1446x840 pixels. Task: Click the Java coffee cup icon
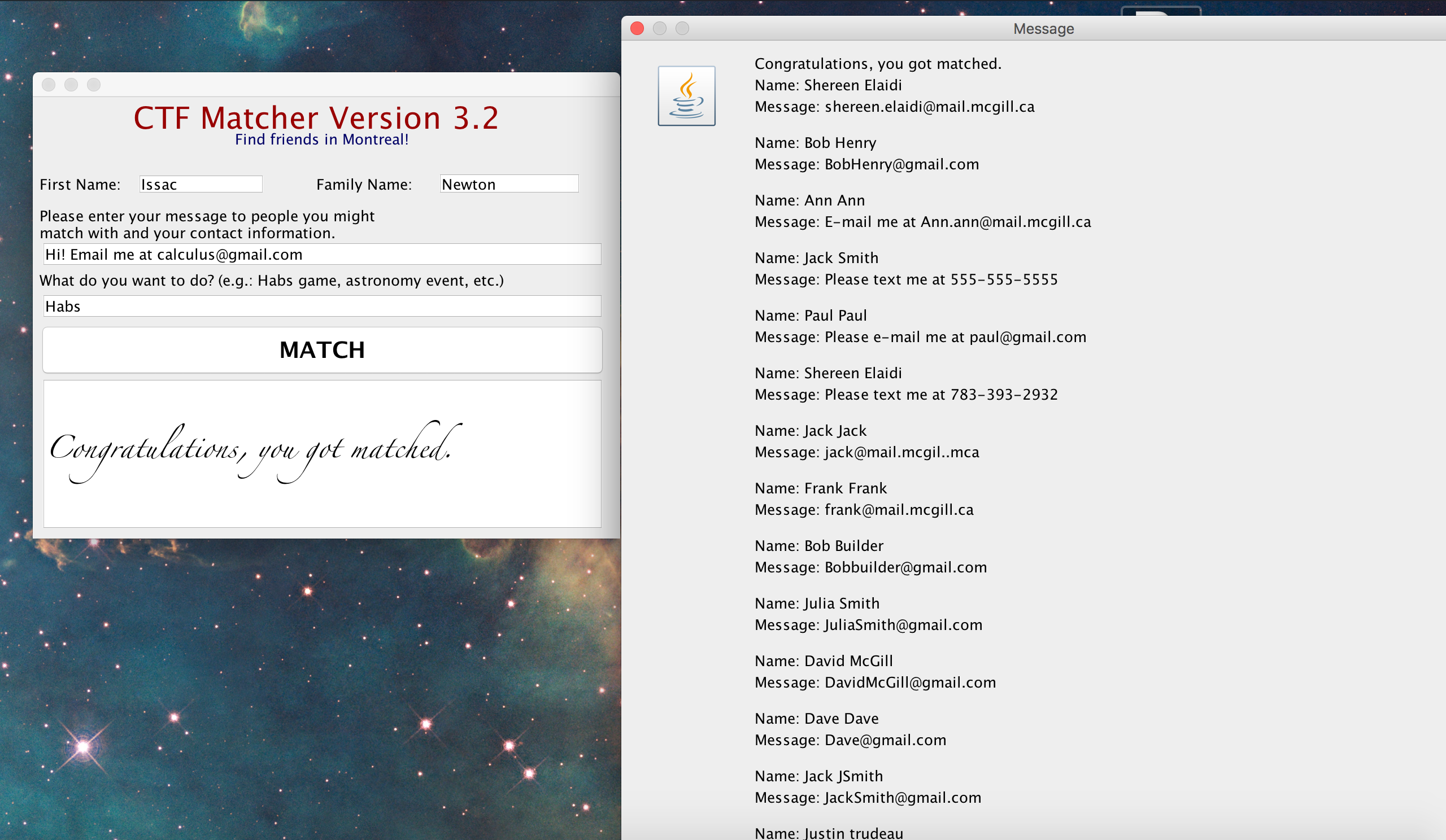[x=686, y=96]
